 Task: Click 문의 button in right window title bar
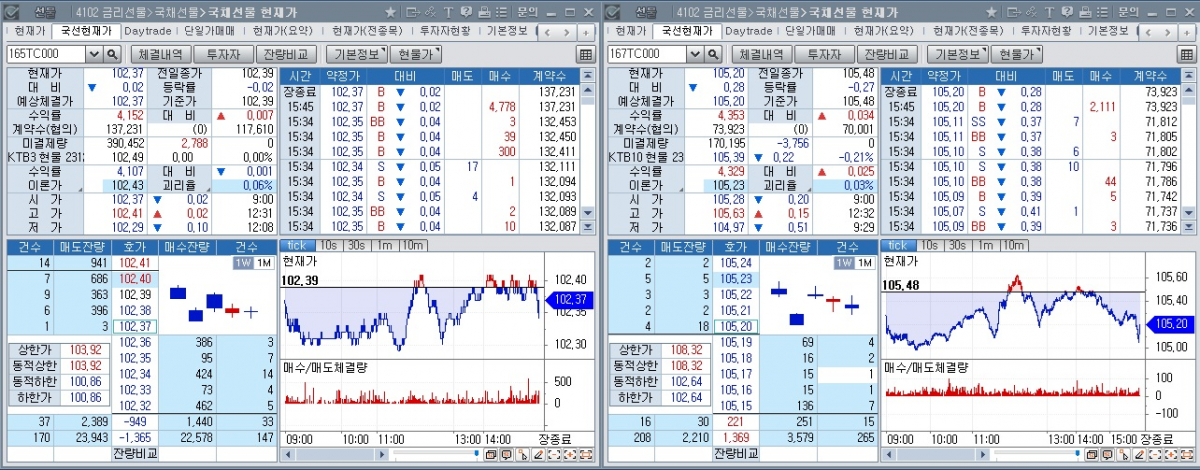pos(1127,12)
